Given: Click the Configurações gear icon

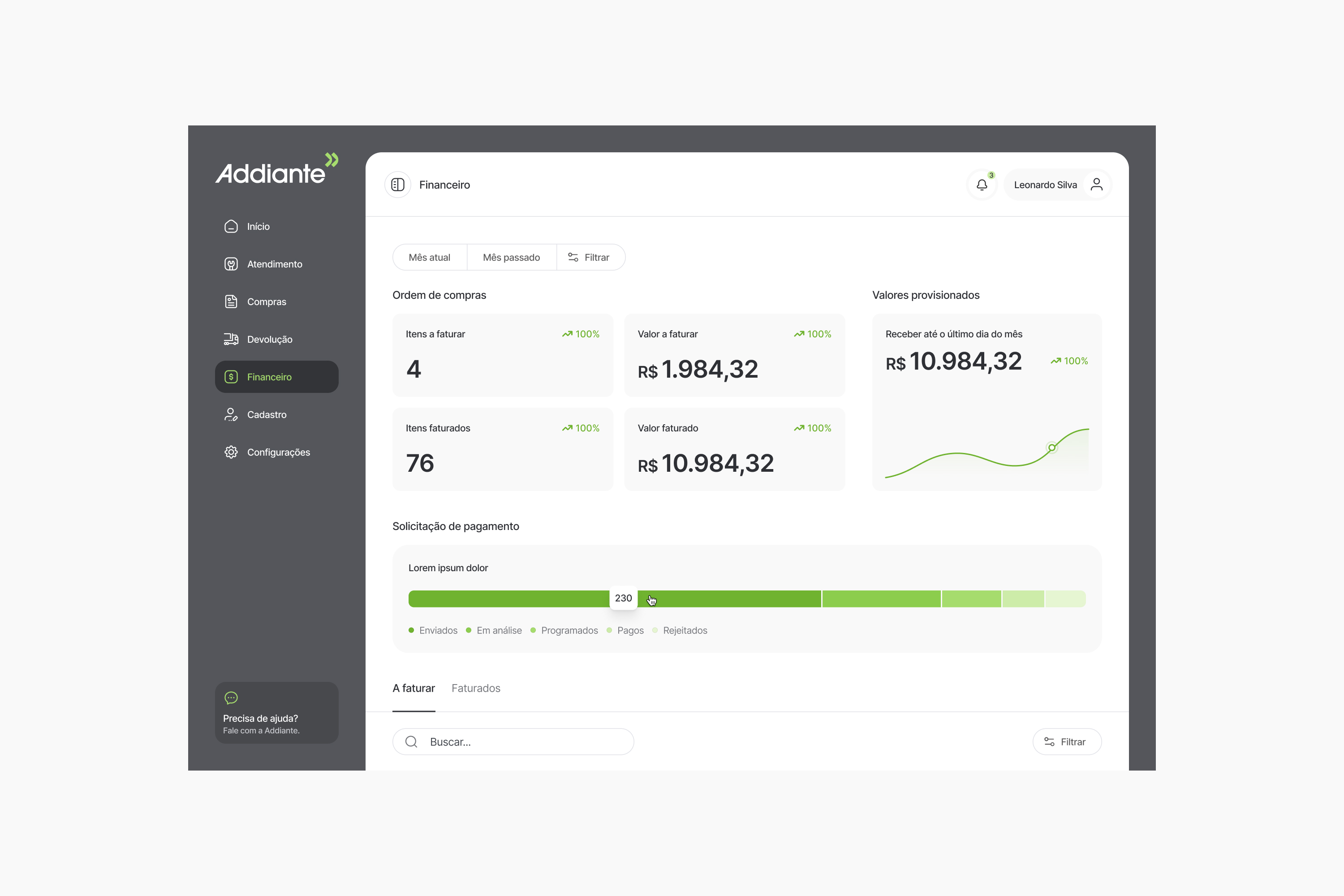Looking at the screenshot, I should pos(231,452).
